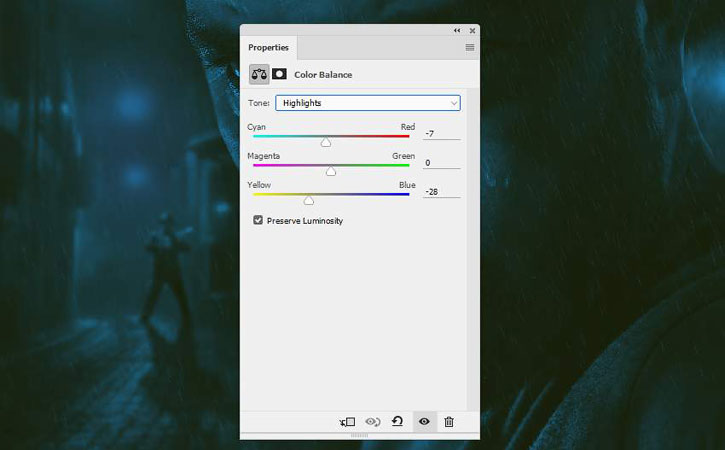
Task: Click the Yellow-Blue slider handle
Action: click(308, 200)
